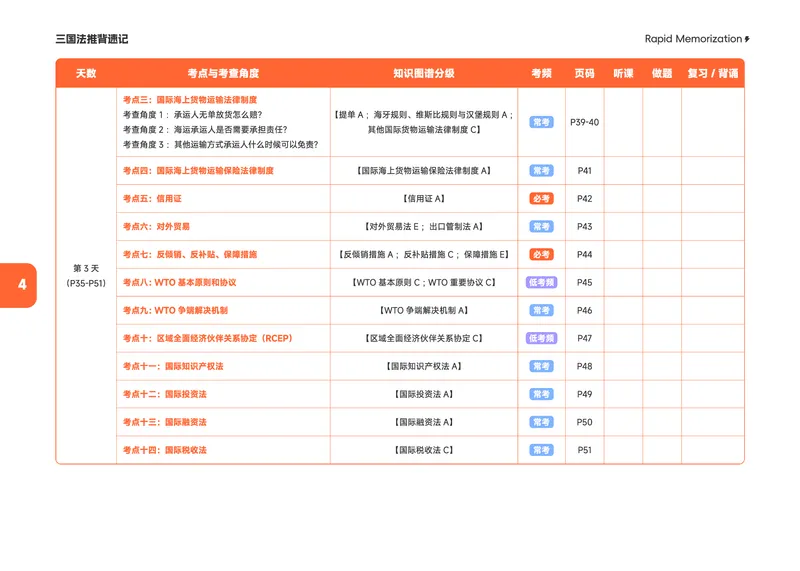This screenshot has height=571, width=800.
Task: Click page number P49
Action: pyautogui.click(x=585, y=394)
